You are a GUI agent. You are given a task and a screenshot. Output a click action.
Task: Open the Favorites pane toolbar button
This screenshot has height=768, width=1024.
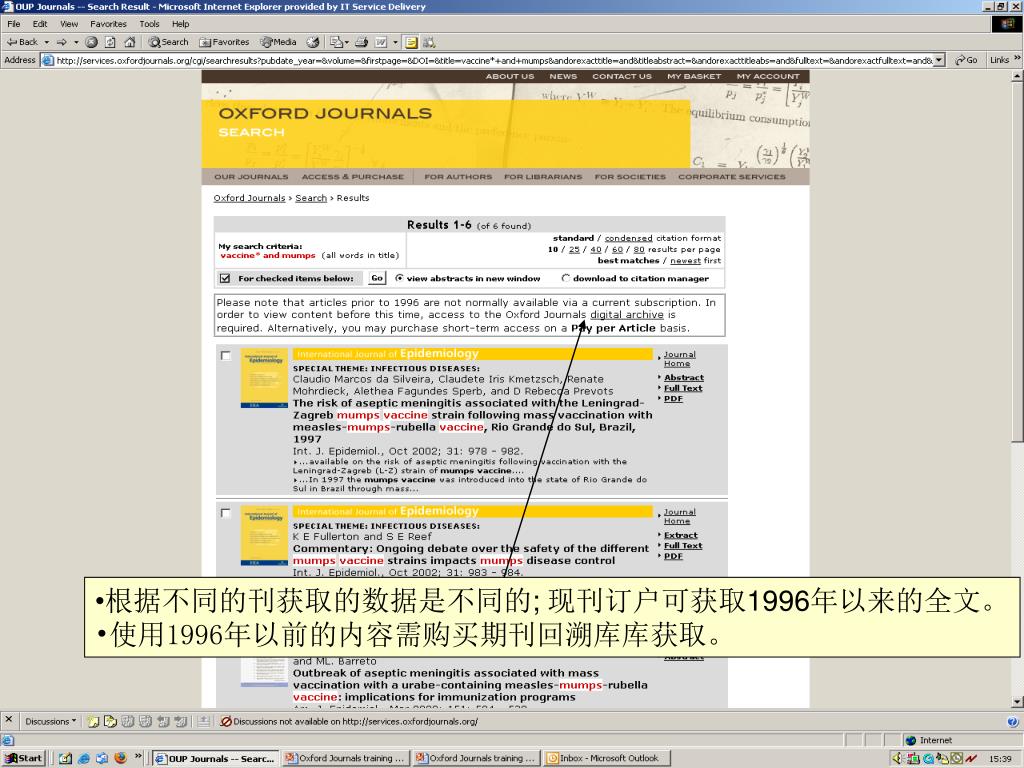[225, 42]
